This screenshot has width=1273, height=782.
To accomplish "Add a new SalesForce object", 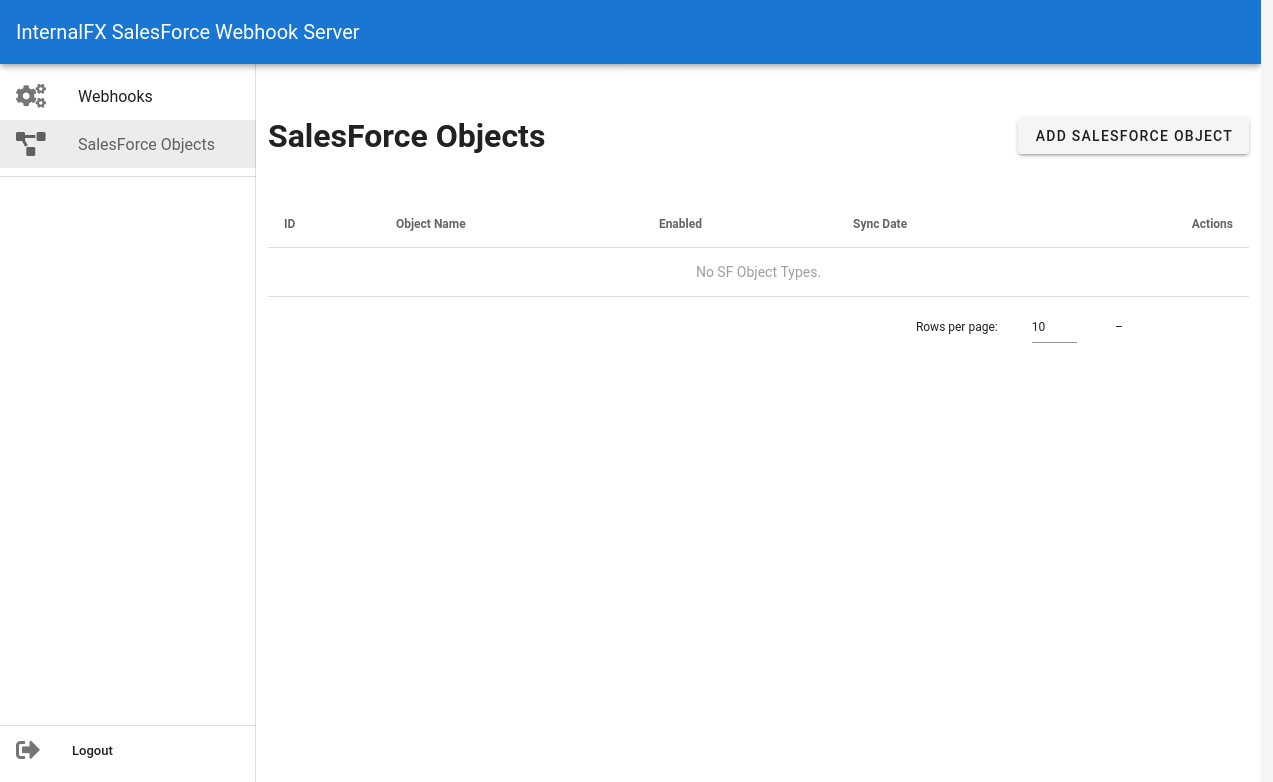I will point(1133,136).
